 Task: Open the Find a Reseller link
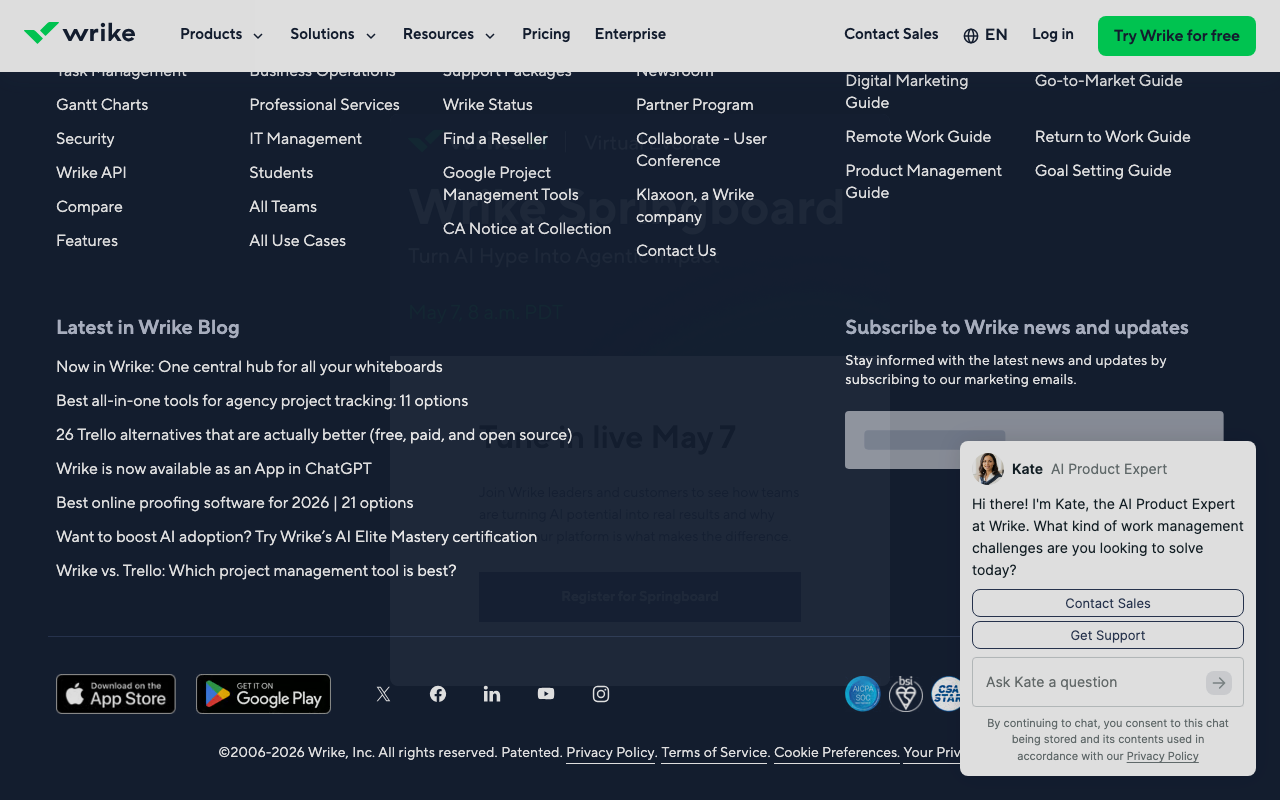coord(495,139)
